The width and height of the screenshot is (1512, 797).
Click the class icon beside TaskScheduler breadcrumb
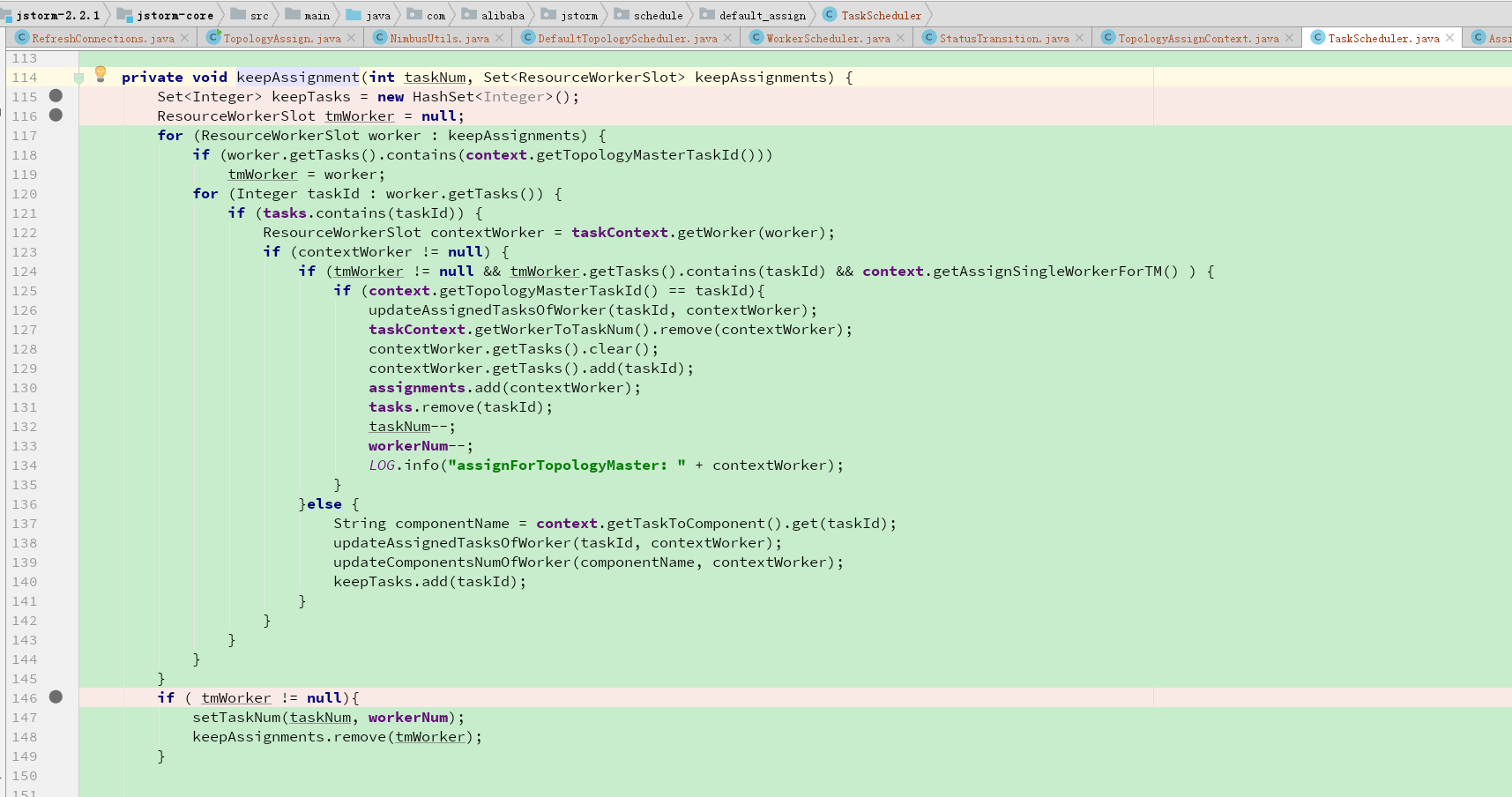830,14
